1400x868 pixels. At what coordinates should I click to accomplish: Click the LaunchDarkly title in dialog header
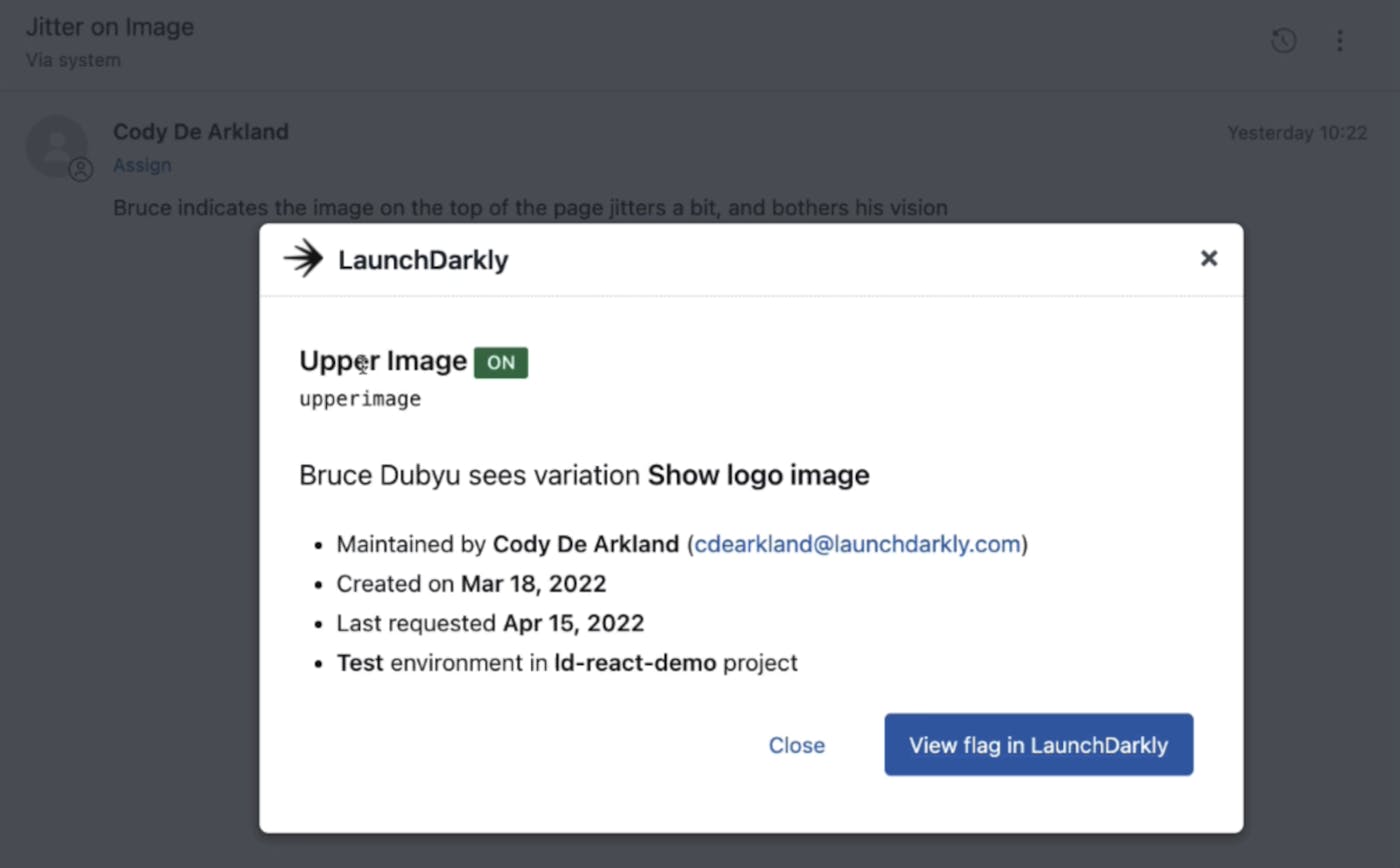(423, 261)
